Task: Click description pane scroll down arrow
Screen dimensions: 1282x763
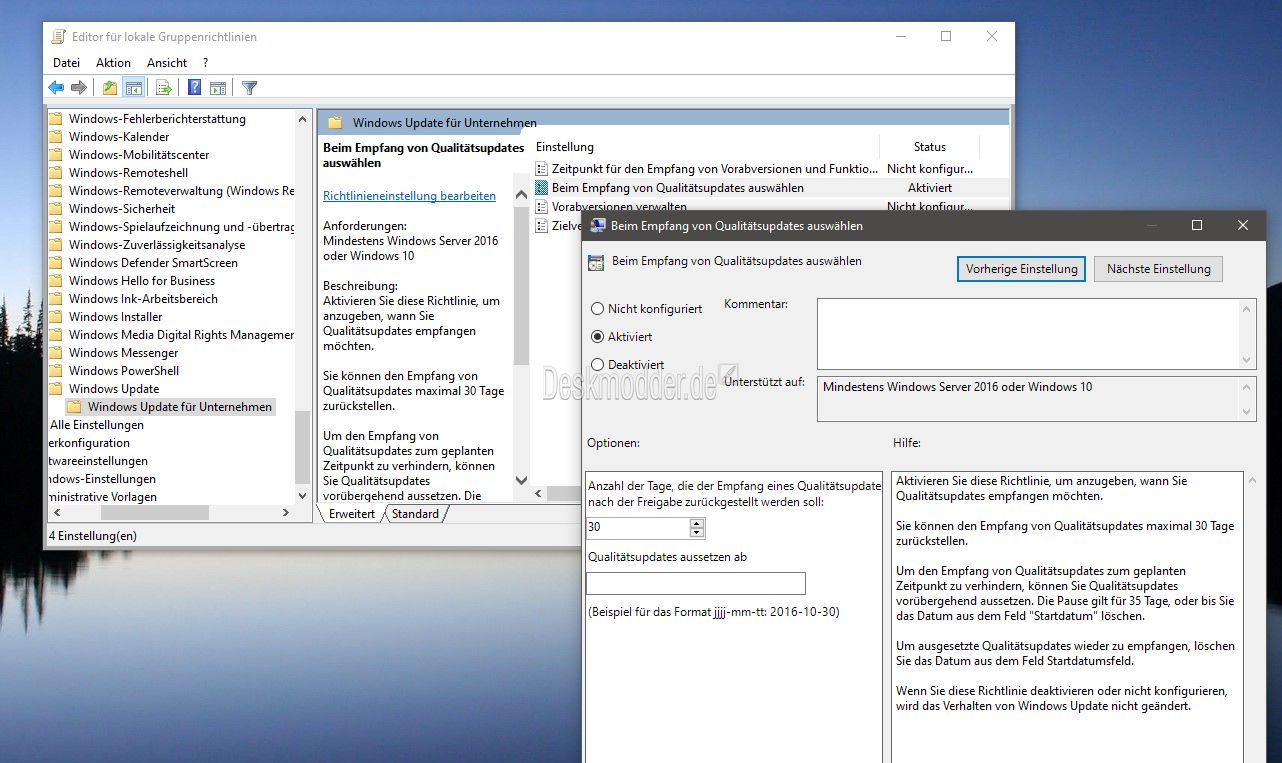Action: tap(521, 481)
